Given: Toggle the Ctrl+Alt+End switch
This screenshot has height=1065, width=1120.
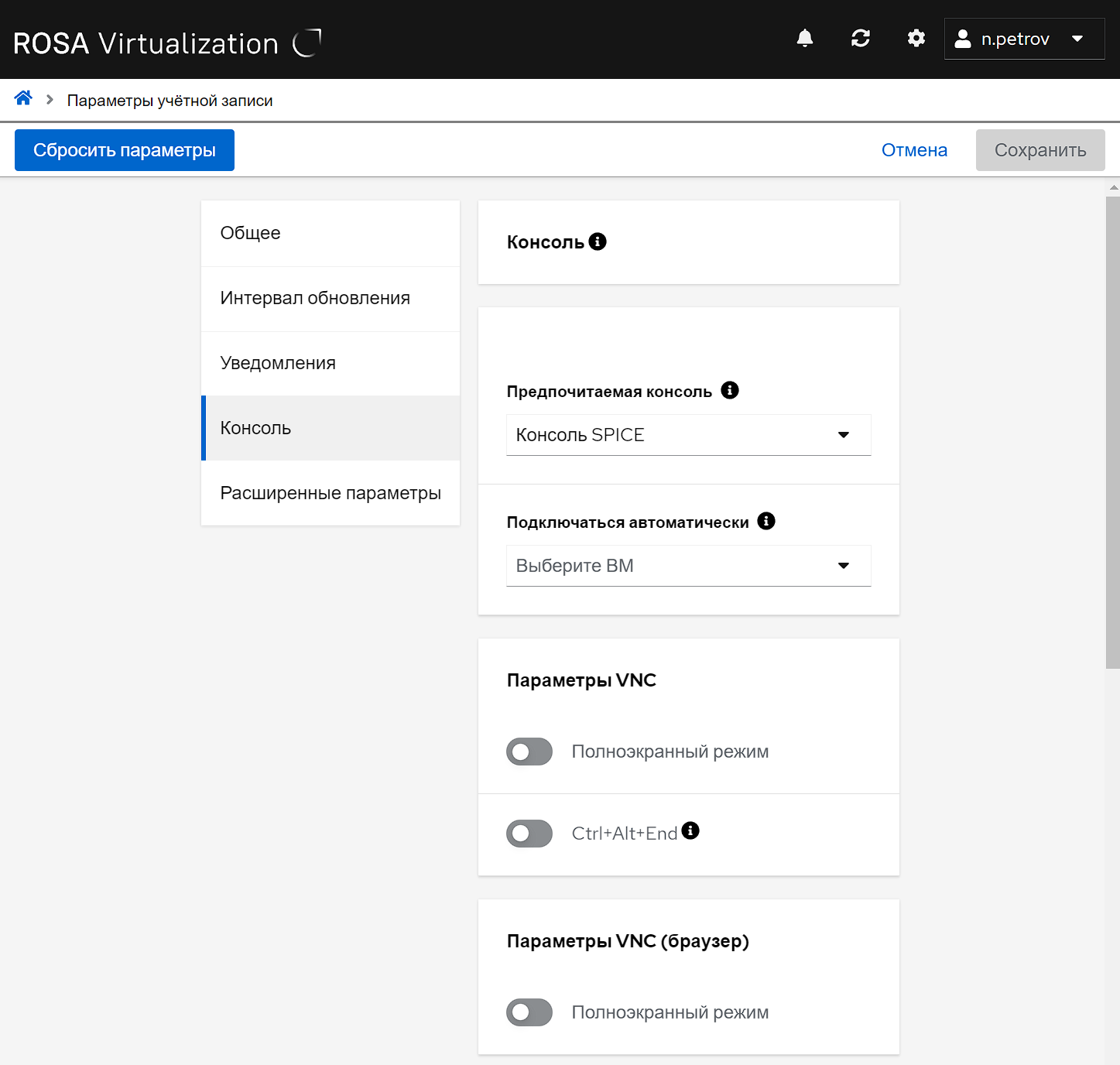Looking at the screenshot, I should point(529,834).
